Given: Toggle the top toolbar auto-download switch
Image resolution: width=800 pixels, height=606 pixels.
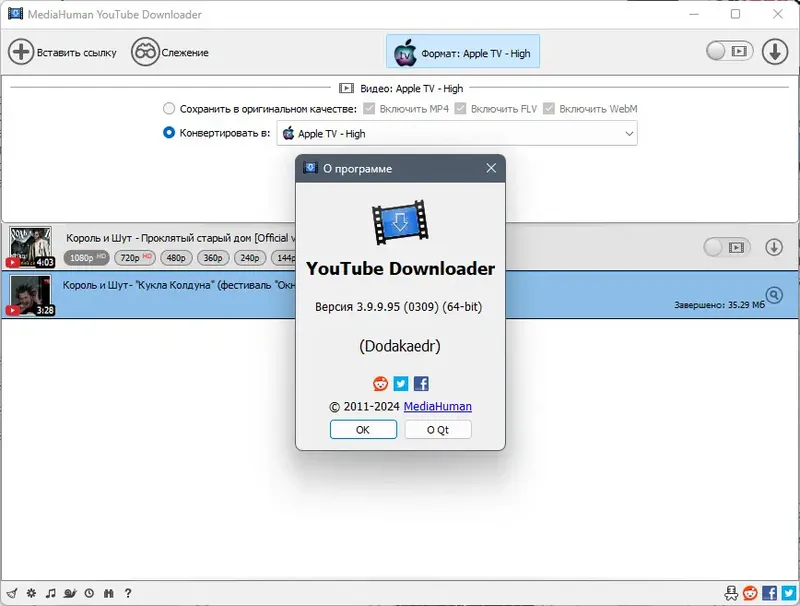Looking at the screenshot, I should click(730, 51).
